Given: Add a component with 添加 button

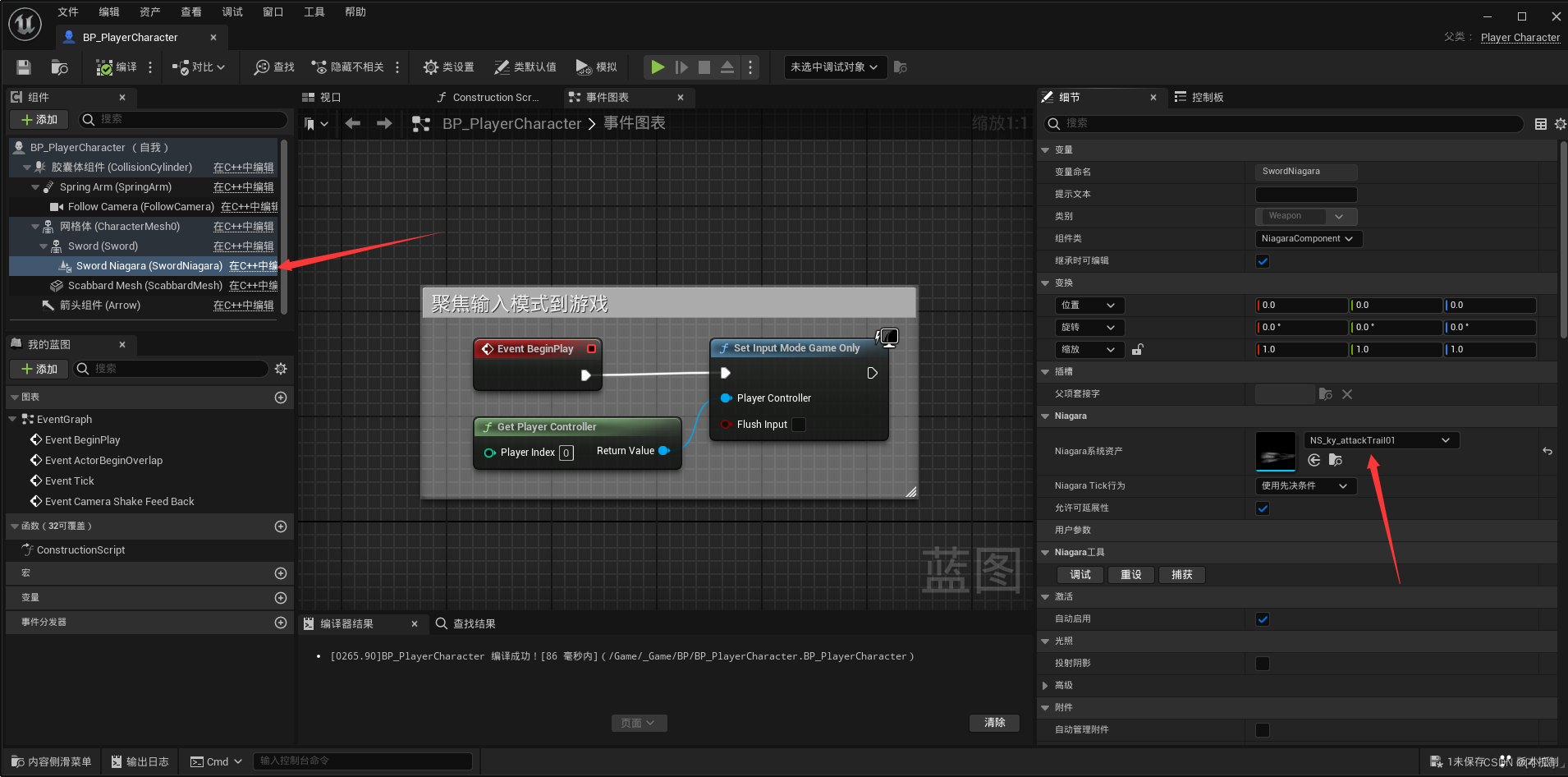Looking at the screenshot, I should (x=39, y=120).
